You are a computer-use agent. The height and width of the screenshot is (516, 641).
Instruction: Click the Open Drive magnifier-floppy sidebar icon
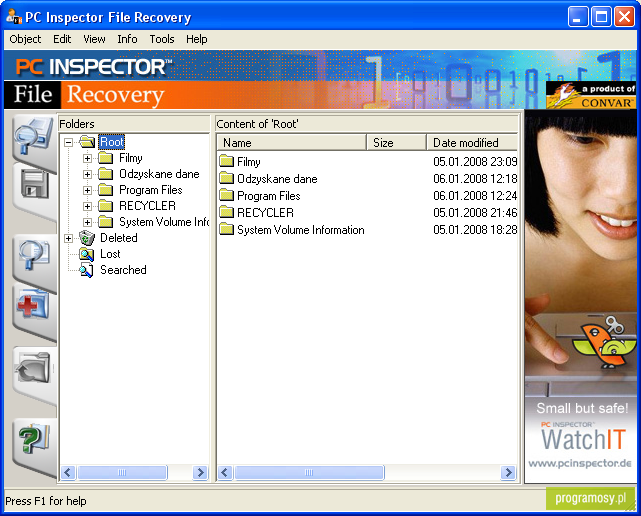(x=34, y=136)
